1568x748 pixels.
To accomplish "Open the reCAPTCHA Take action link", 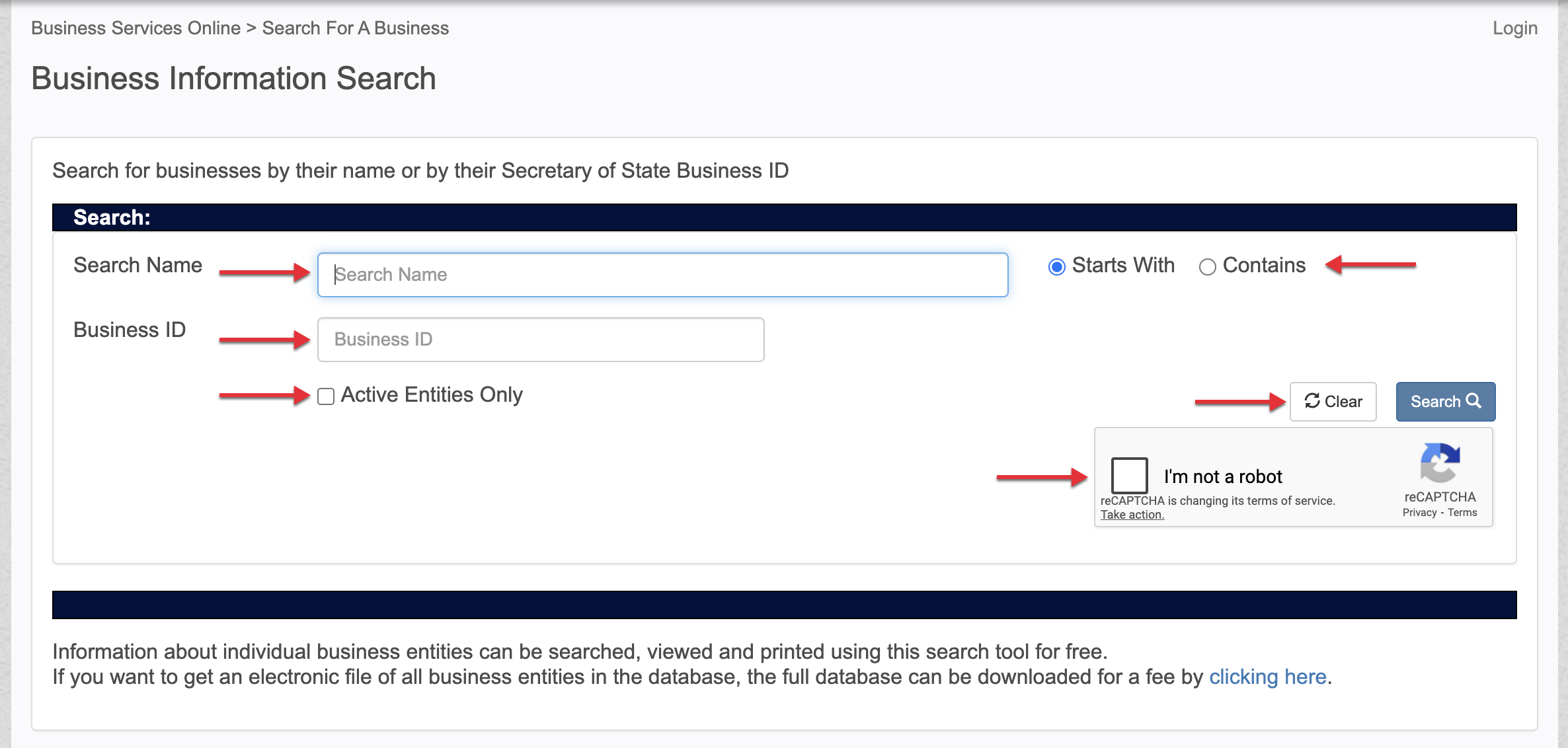I will pos(1132,515).
